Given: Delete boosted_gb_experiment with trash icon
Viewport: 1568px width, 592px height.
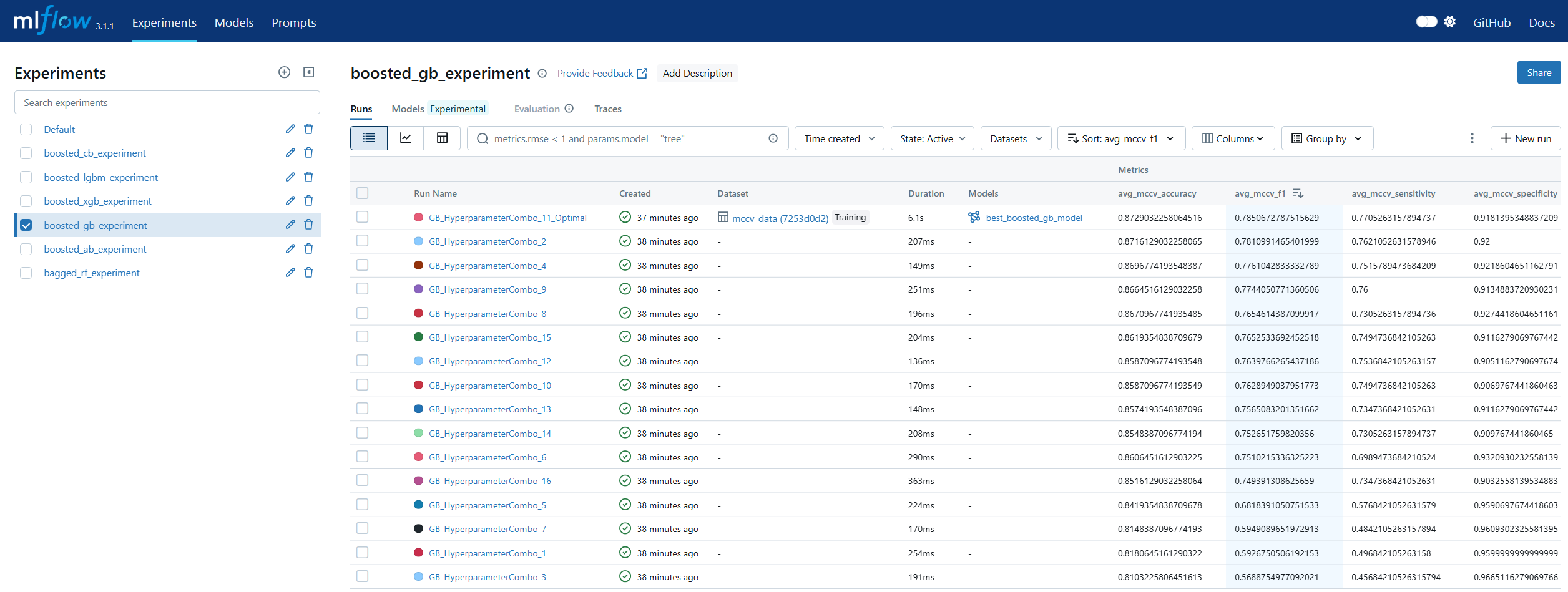Looking at the screenshot, I should click(x=308, y=225).
